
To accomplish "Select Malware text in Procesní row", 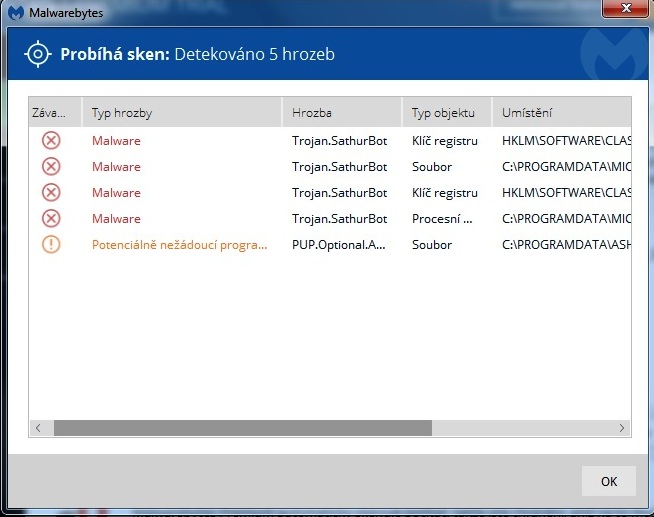I will [x=116, y=219].
